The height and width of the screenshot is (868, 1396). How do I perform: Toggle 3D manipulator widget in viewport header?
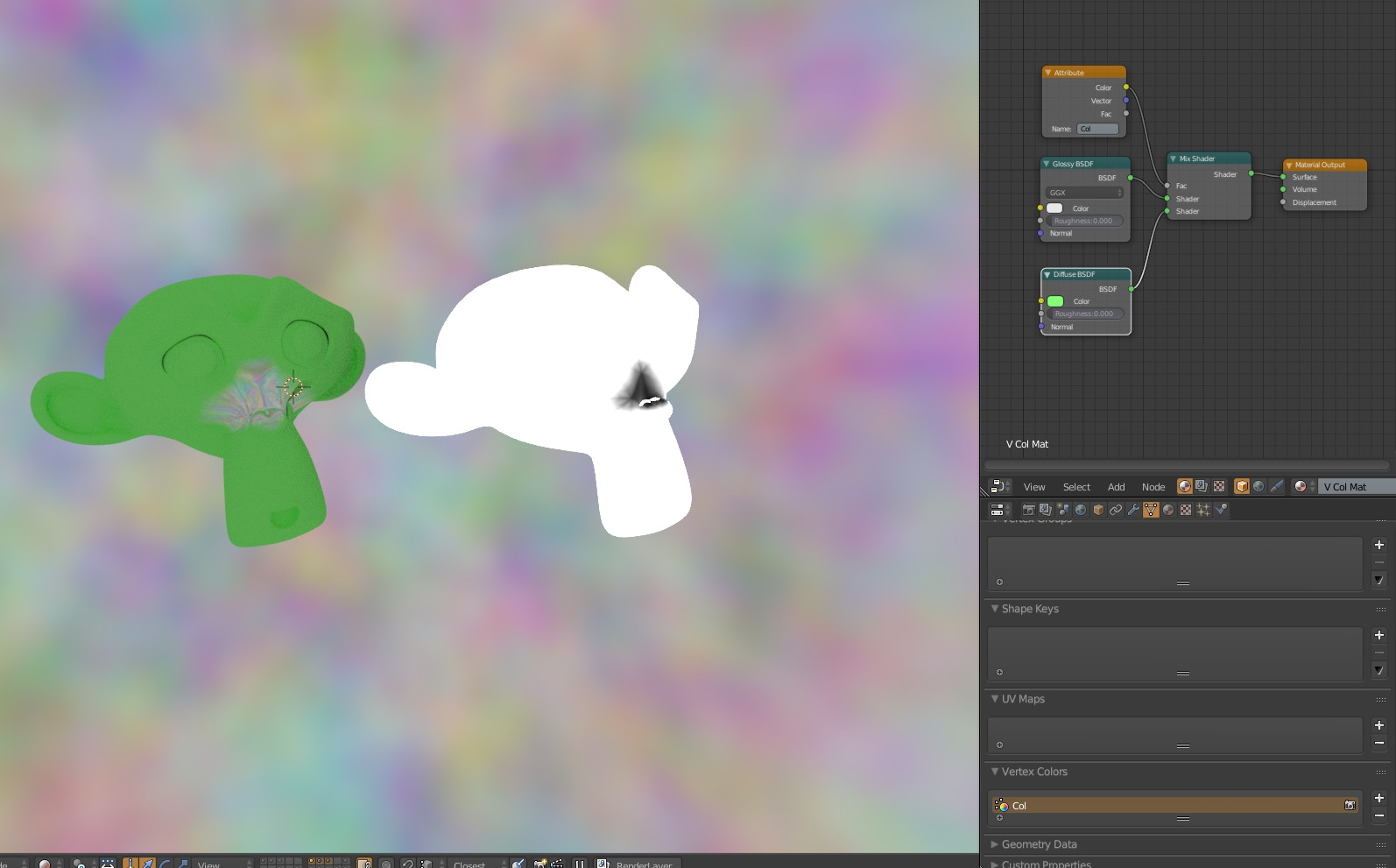pos(130,864)
